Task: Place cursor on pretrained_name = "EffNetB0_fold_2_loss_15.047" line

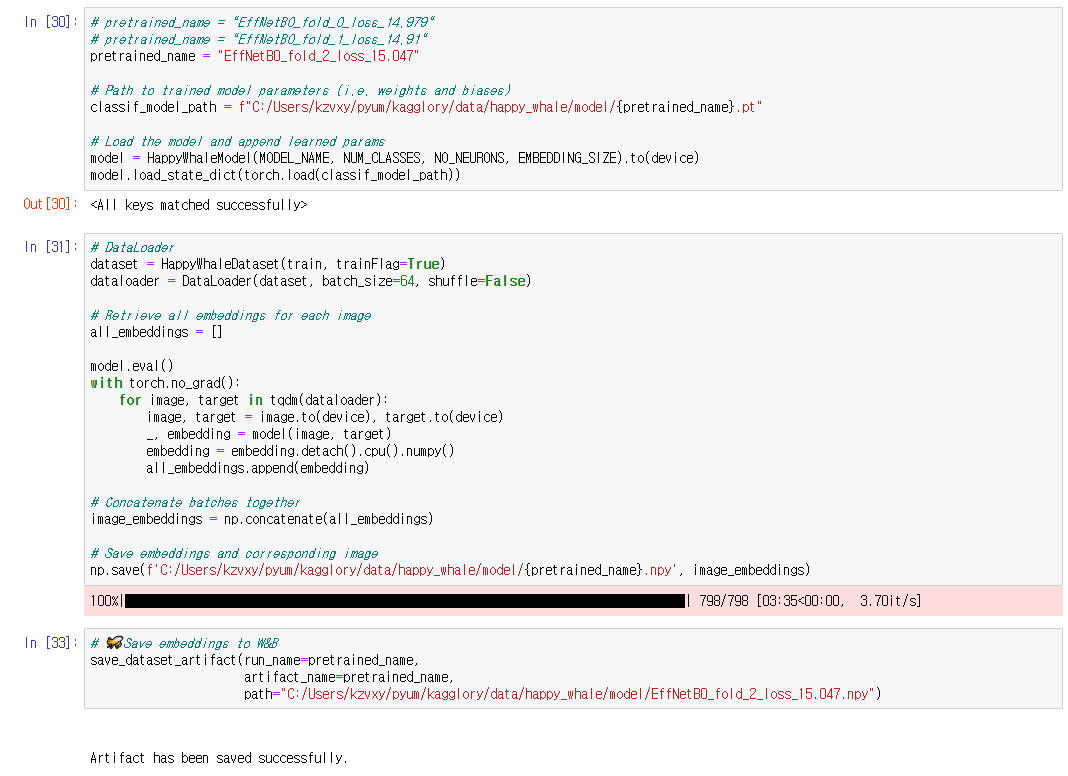Action: 255,57
